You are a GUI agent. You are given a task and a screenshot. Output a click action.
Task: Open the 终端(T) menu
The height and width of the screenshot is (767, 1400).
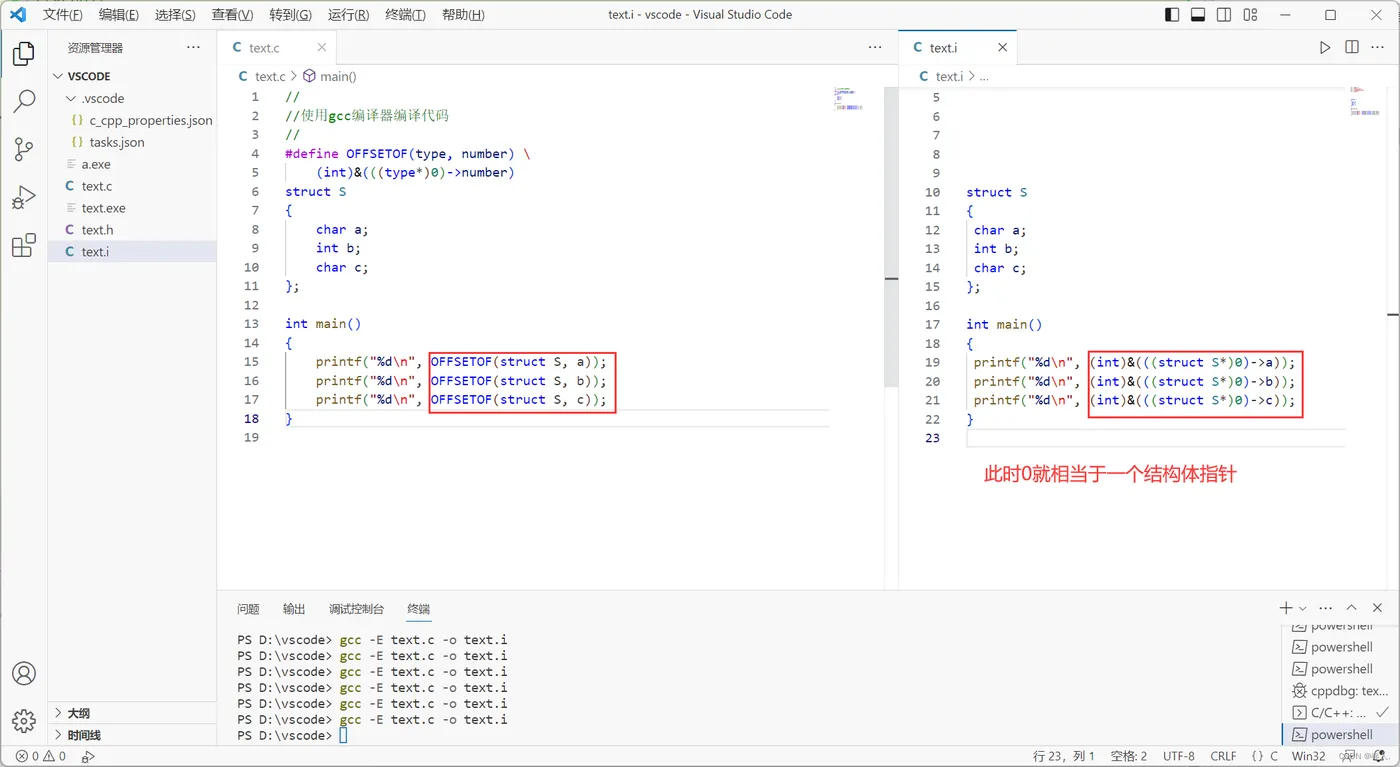click(405, 15)
